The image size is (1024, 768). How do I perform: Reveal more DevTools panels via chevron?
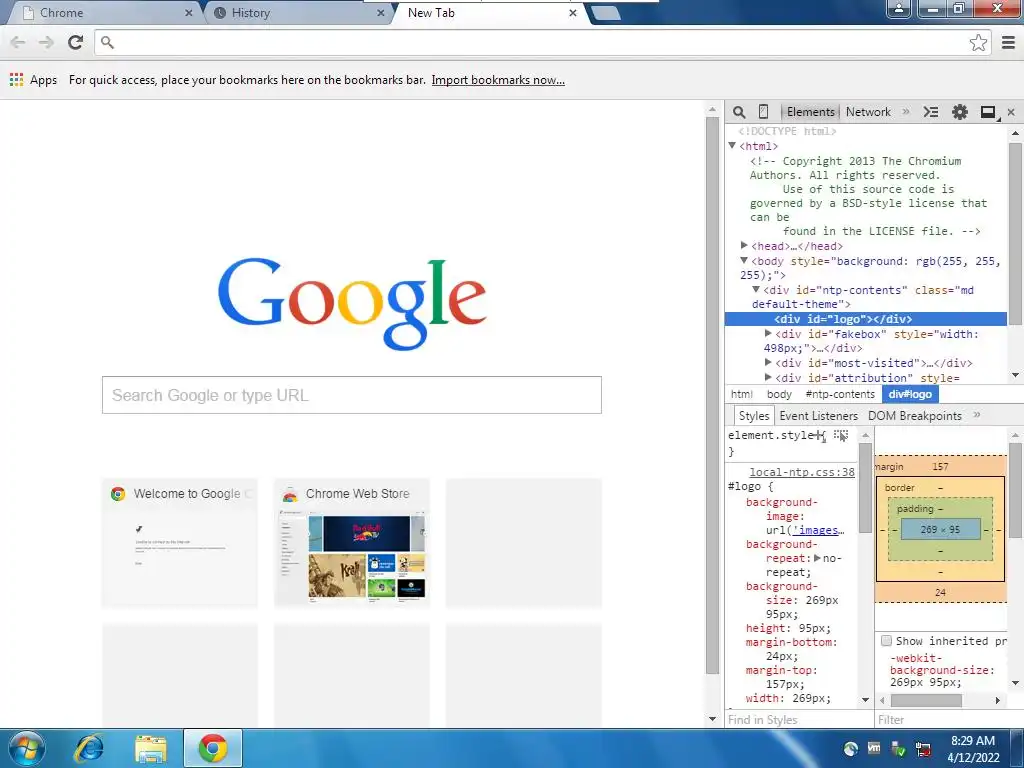coord(906,112)
